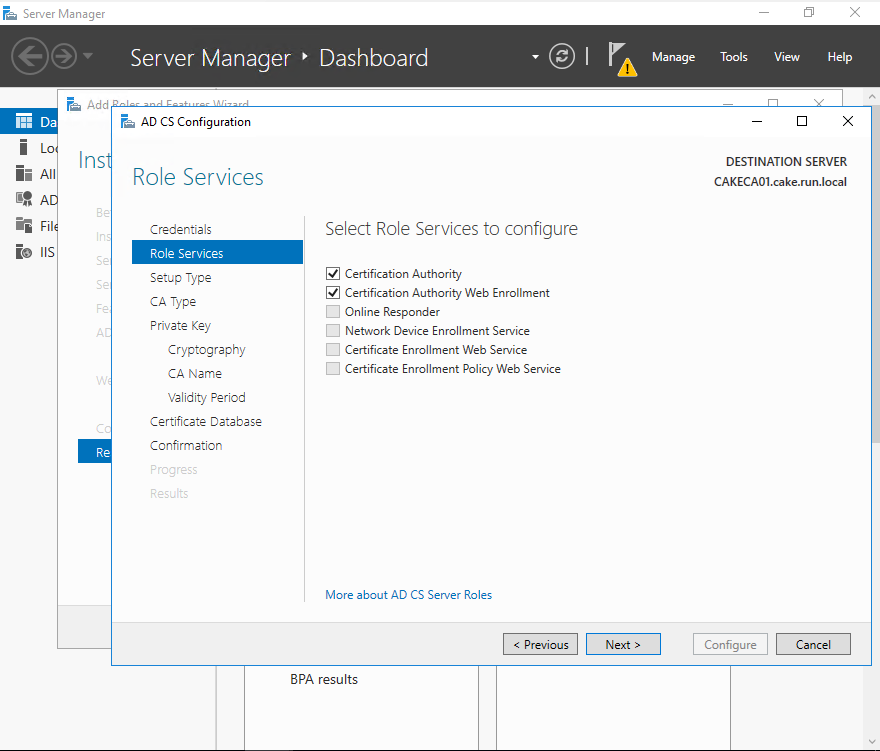
Task: Select IIS icon in sidebar
Action: (x=24, y=251)
